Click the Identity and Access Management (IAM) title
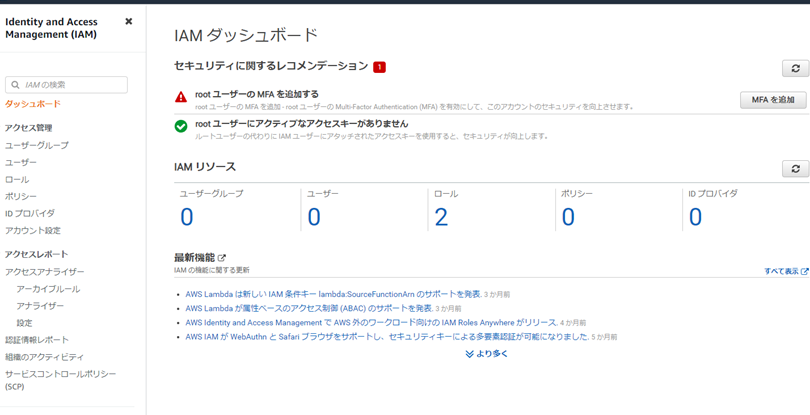The image size is (810, 415). 51,28
